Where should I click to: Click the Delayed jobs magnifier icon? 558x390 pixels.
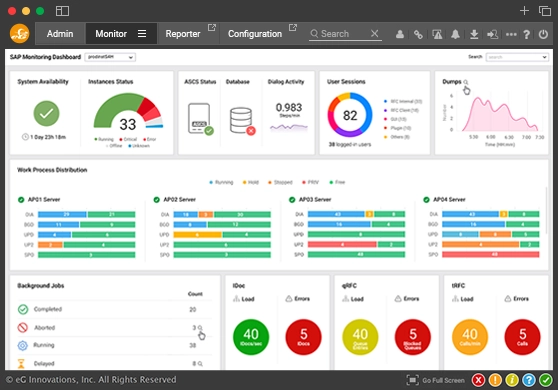pos(200,364)
